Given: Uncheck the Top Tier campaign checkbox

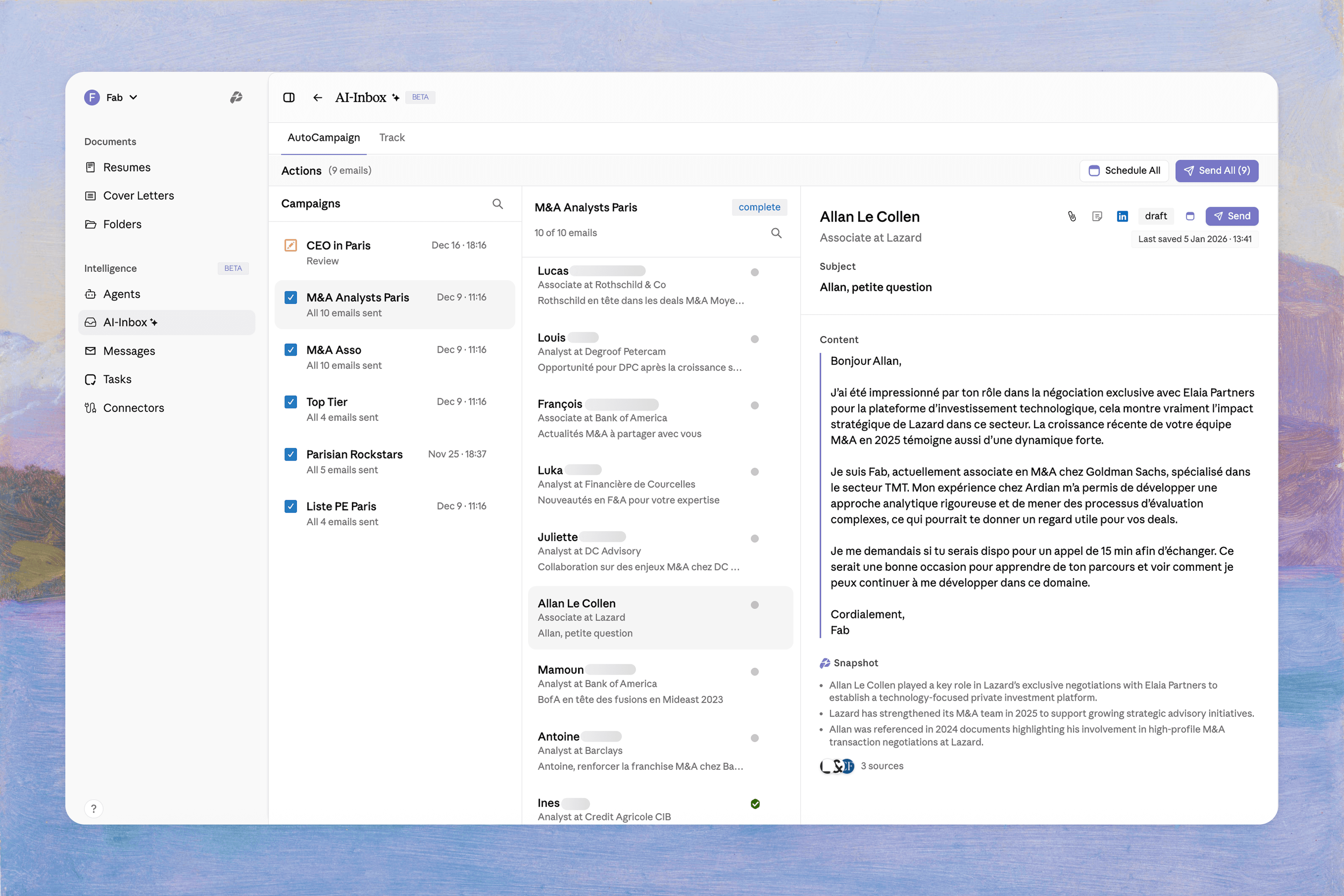Looking at the screenshot, I should point(291,402).
